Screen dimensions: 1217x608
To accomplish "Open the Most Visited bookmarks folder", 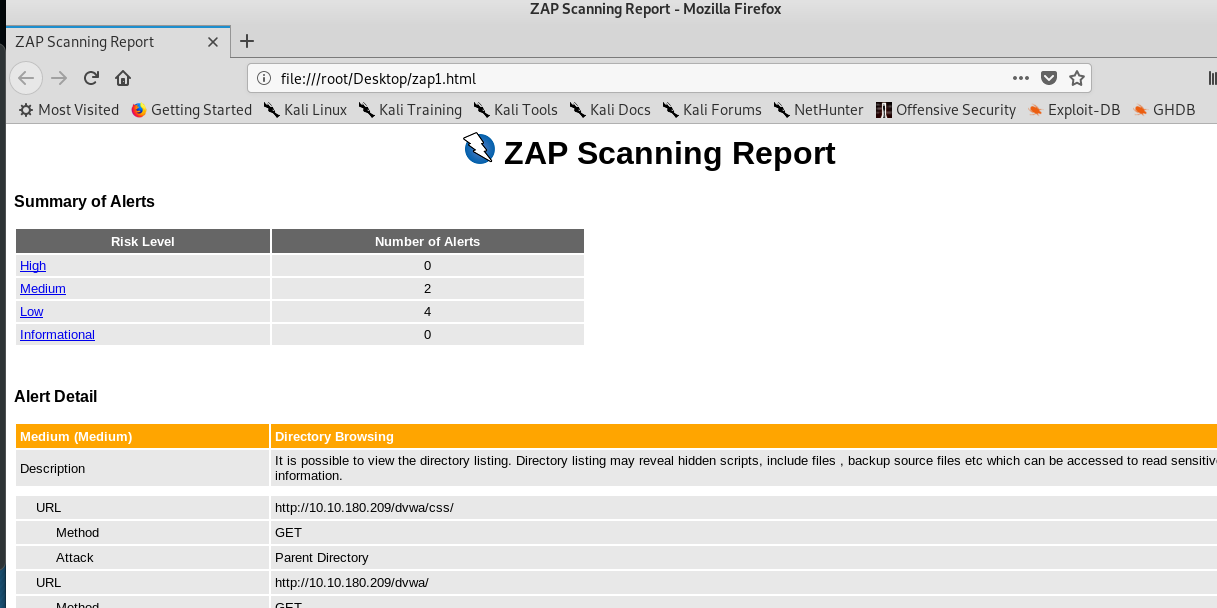I will pos(69,110).
